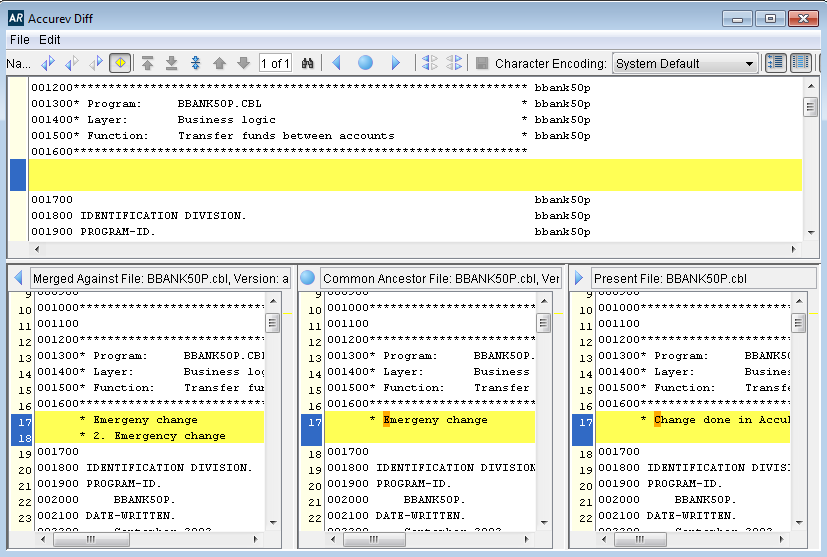Screen dimensions: 827x557
Task: Click the second gray merge-both icon in toolbar
Action: (x=454, y=63)
